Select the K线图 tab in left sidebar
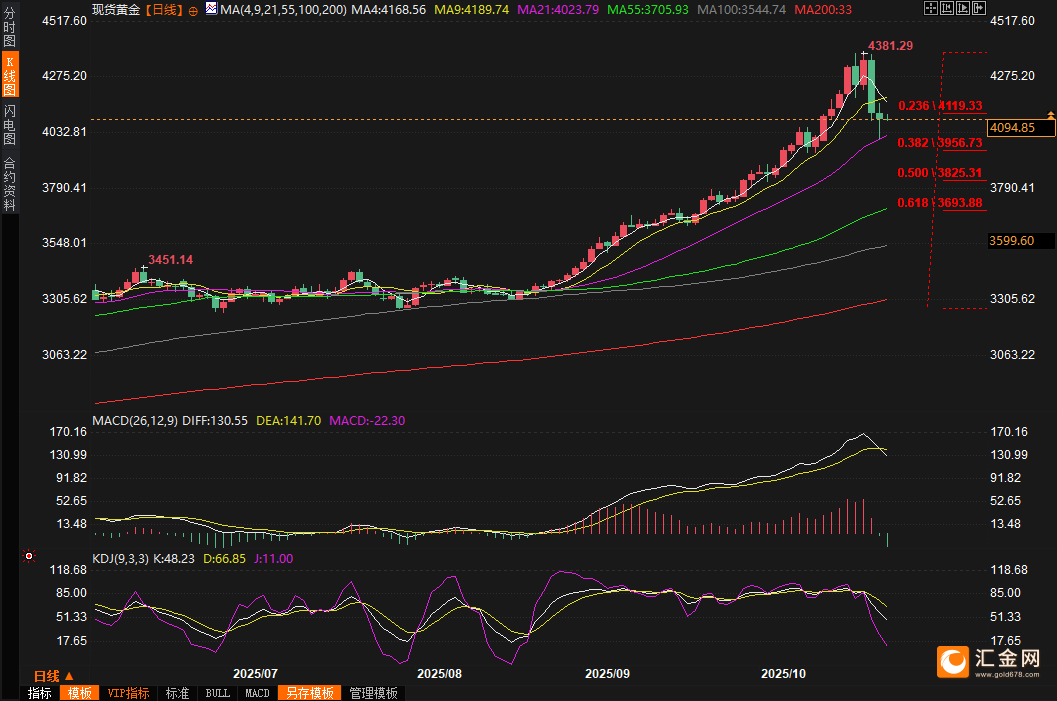The height and width of the screenshot is (701, 1057). [x=9, y=75]
